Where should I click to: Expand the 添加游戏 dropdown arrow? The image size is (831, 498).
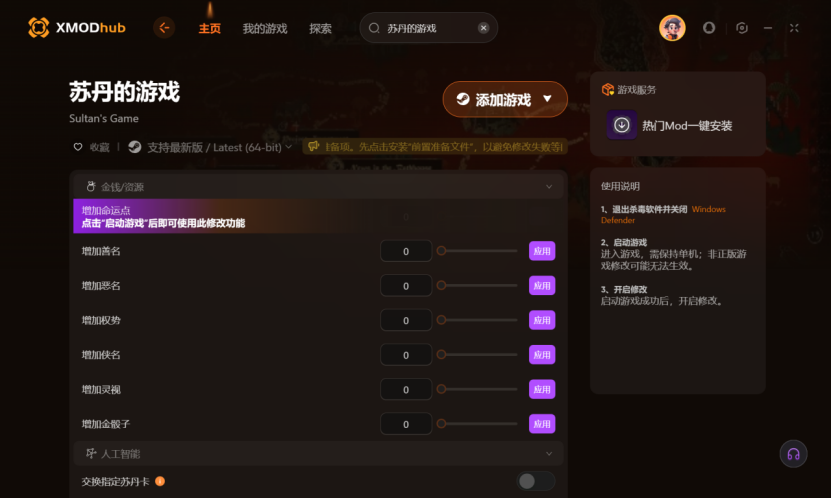click(547, 99)
